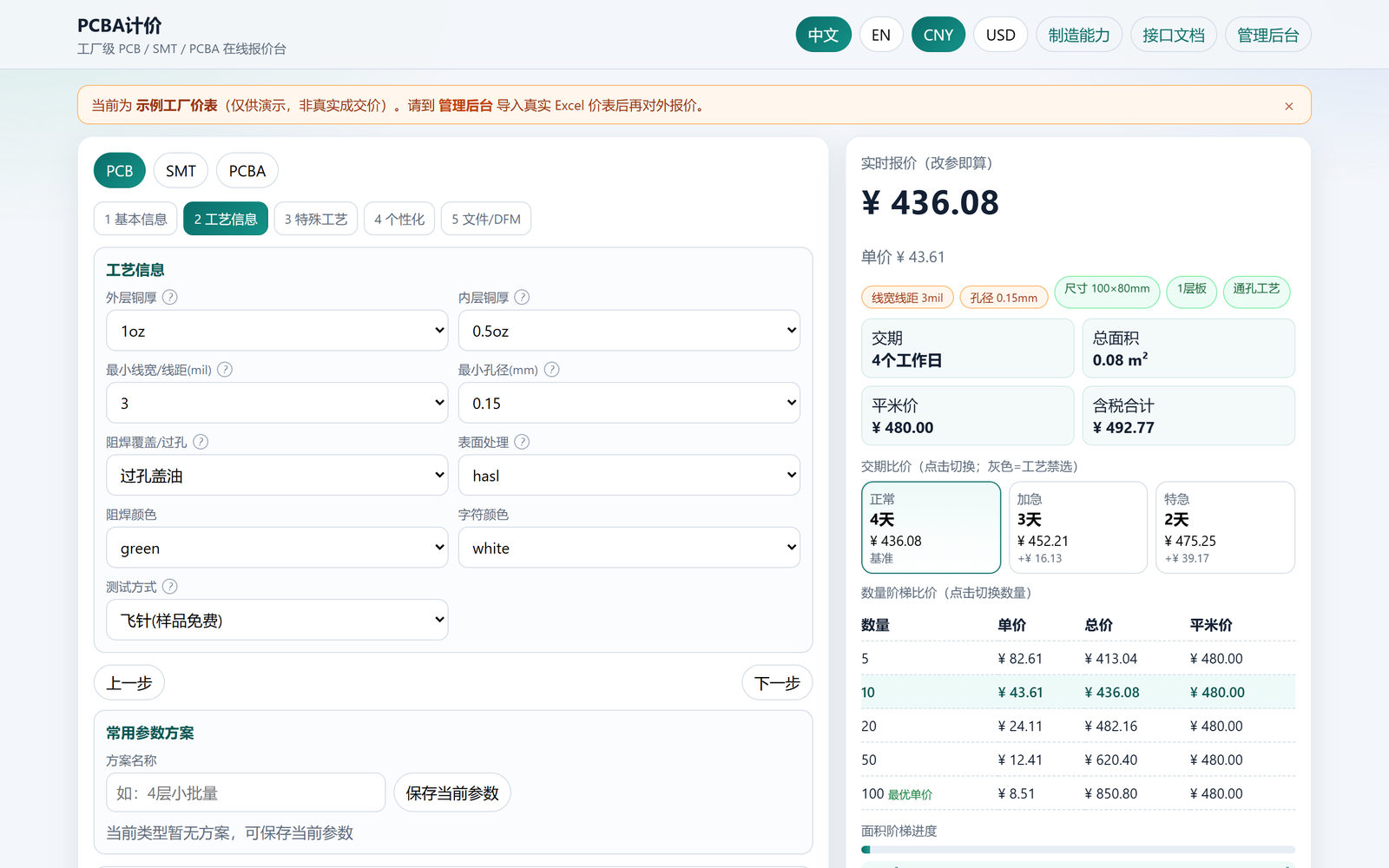Open the 外层铜厚 1oz dropdown
Viewport: 1389px width, 868px height.
coord(277,331)
